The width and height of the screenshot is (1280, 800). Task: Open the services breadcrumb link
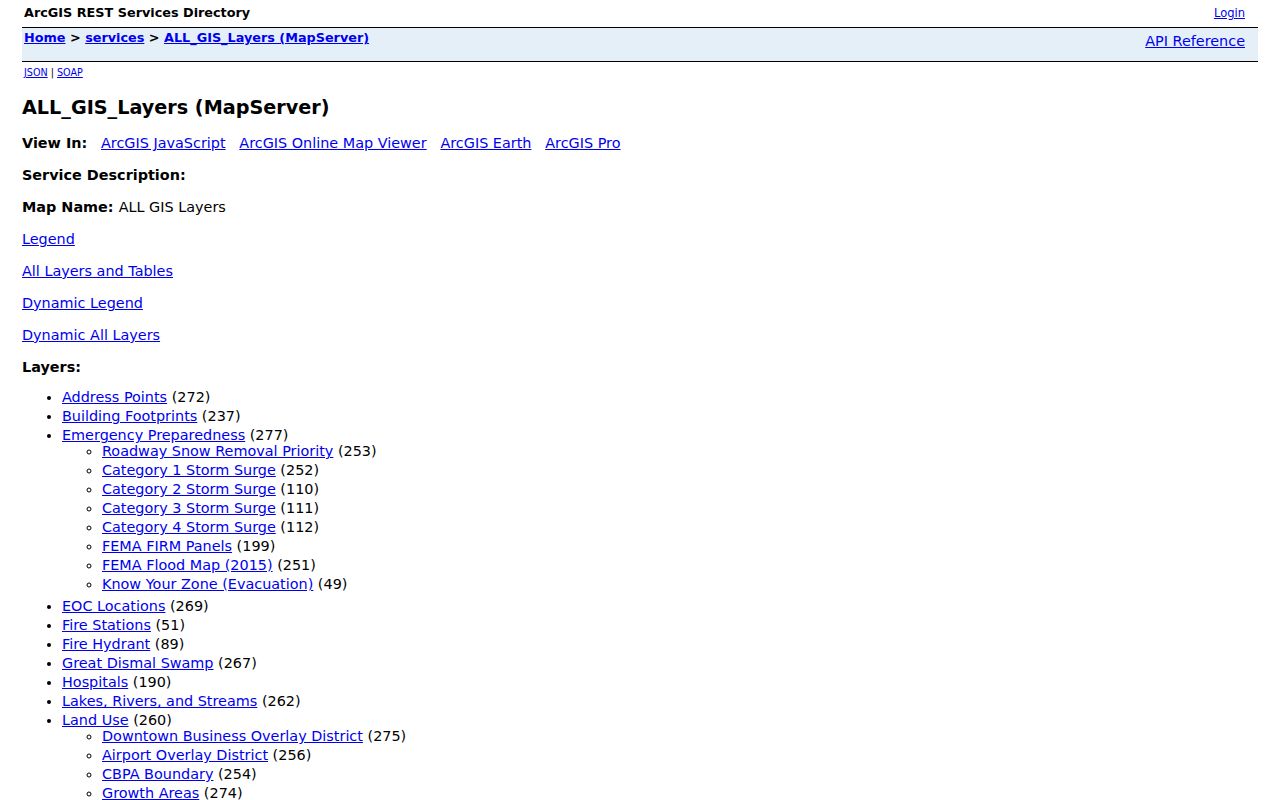click(115, 38)
